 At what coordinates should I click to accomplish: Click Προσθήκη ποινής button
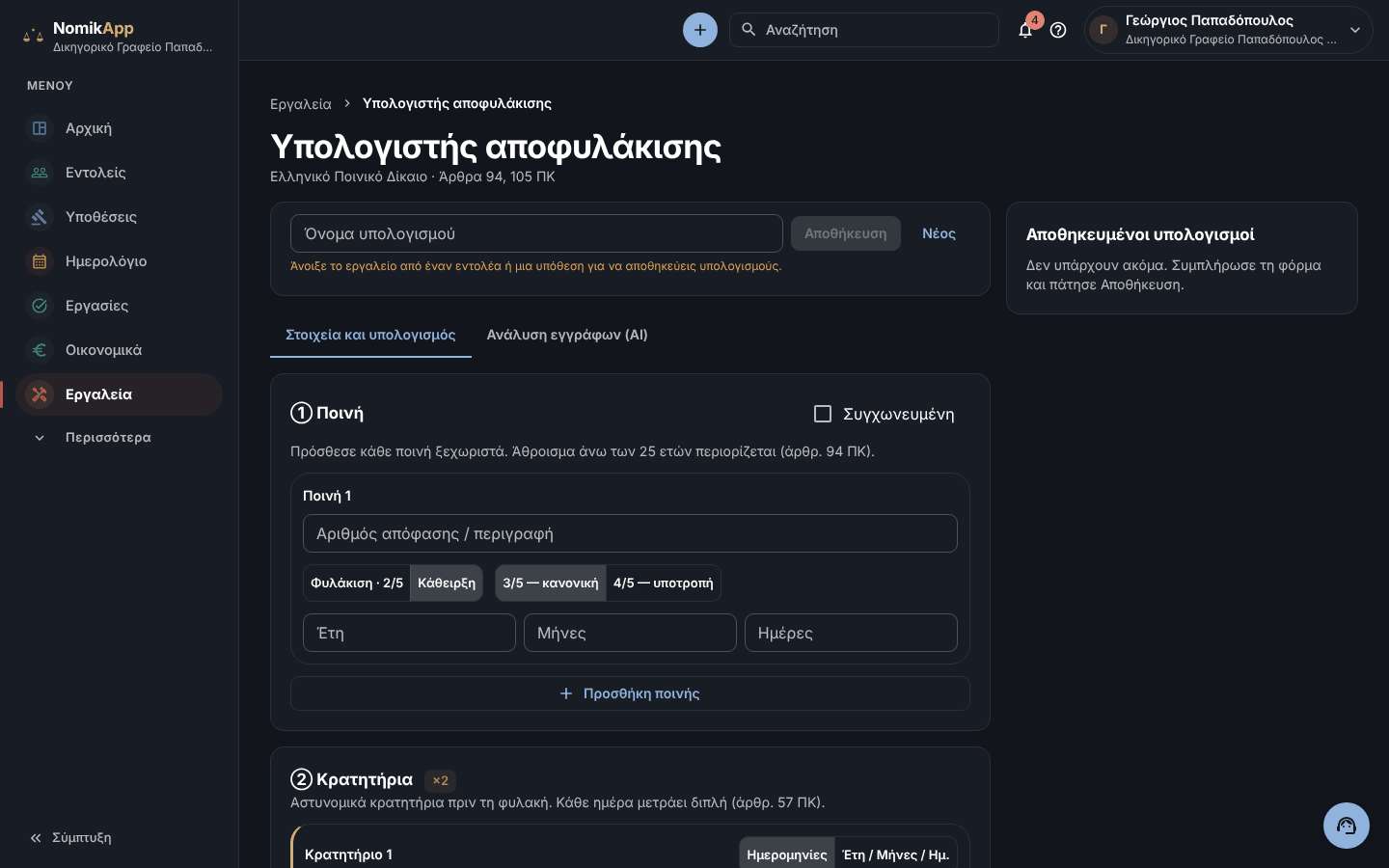[630, 693]
